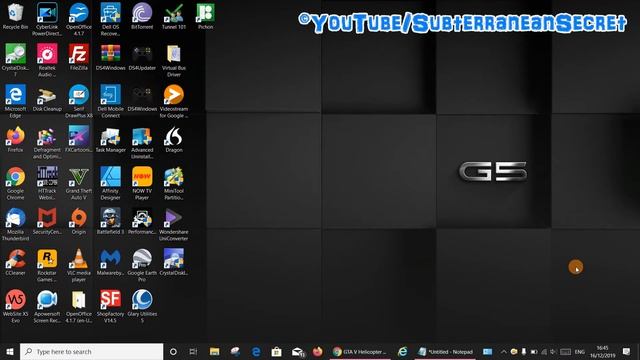Open Mail app from the taskbar

[298, 351]
